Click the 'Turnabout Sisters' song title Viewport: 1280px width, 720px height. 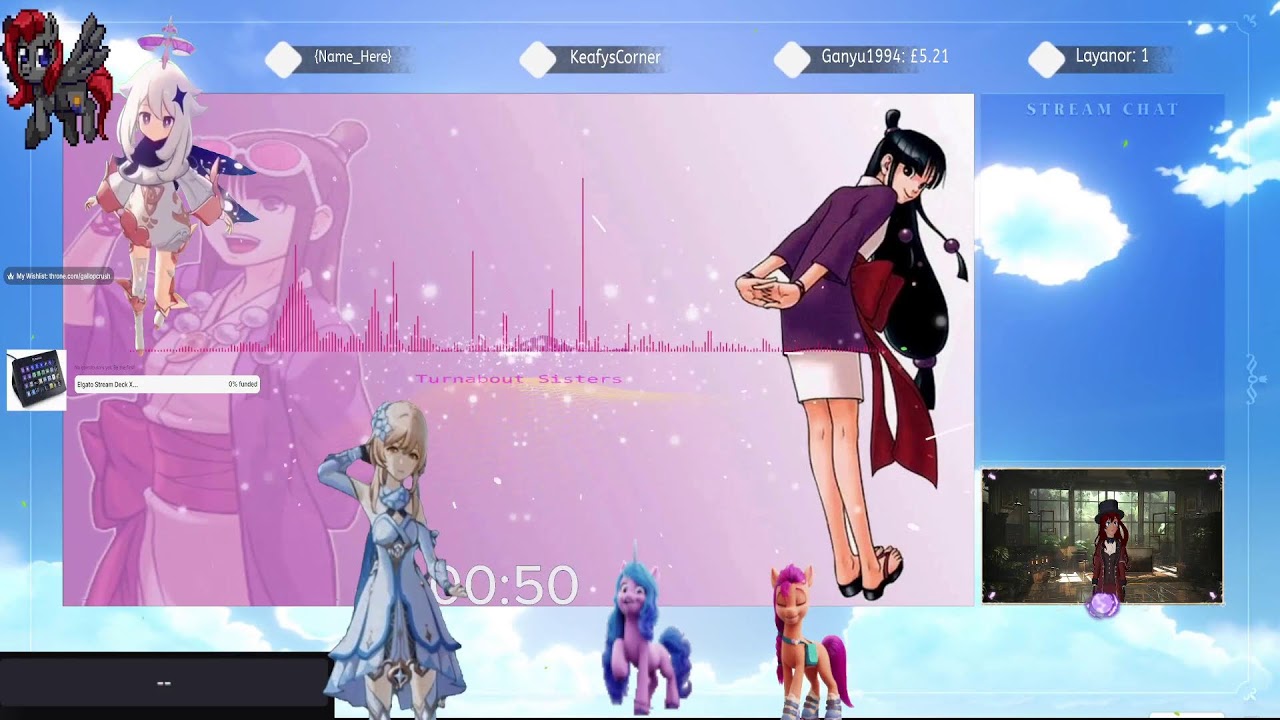click(x=519, y=379)
